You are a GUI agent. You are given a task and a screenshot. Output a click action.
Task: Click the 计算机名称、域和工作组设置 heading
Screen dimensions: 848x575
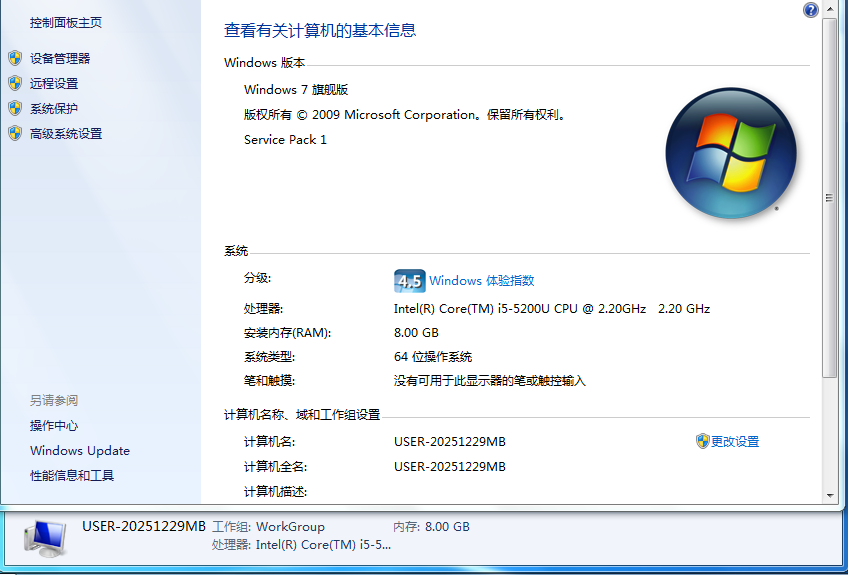click(x=302, y=415)
